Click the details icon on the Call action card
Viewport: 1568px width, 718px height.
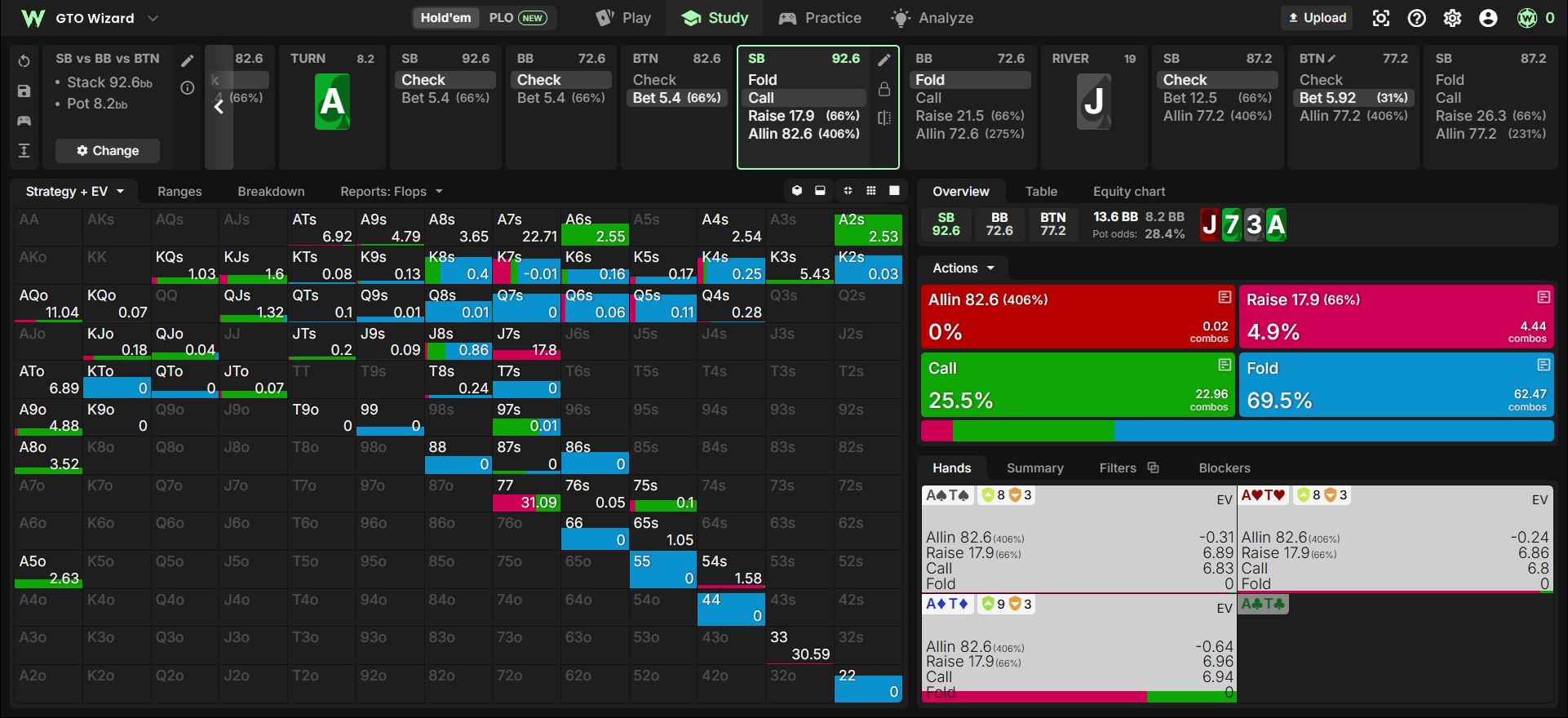1225,365
